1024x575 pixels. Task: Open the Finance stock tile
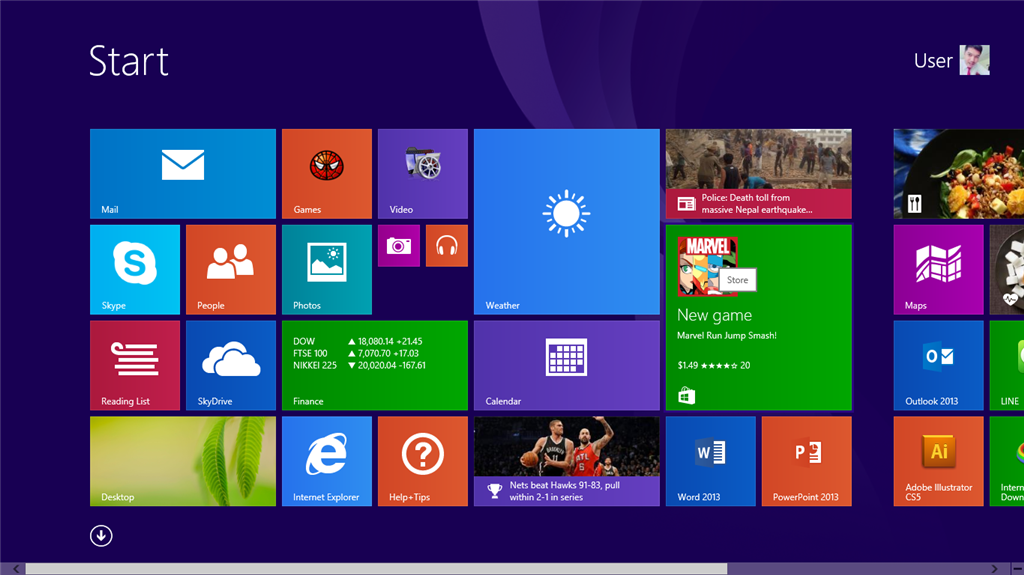(x=375, y=366)
